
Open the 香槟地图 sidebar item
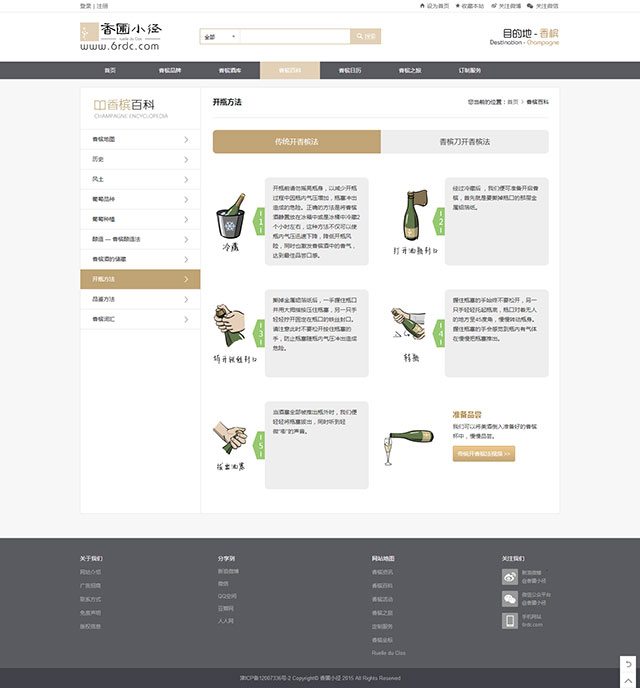point(140,139)
